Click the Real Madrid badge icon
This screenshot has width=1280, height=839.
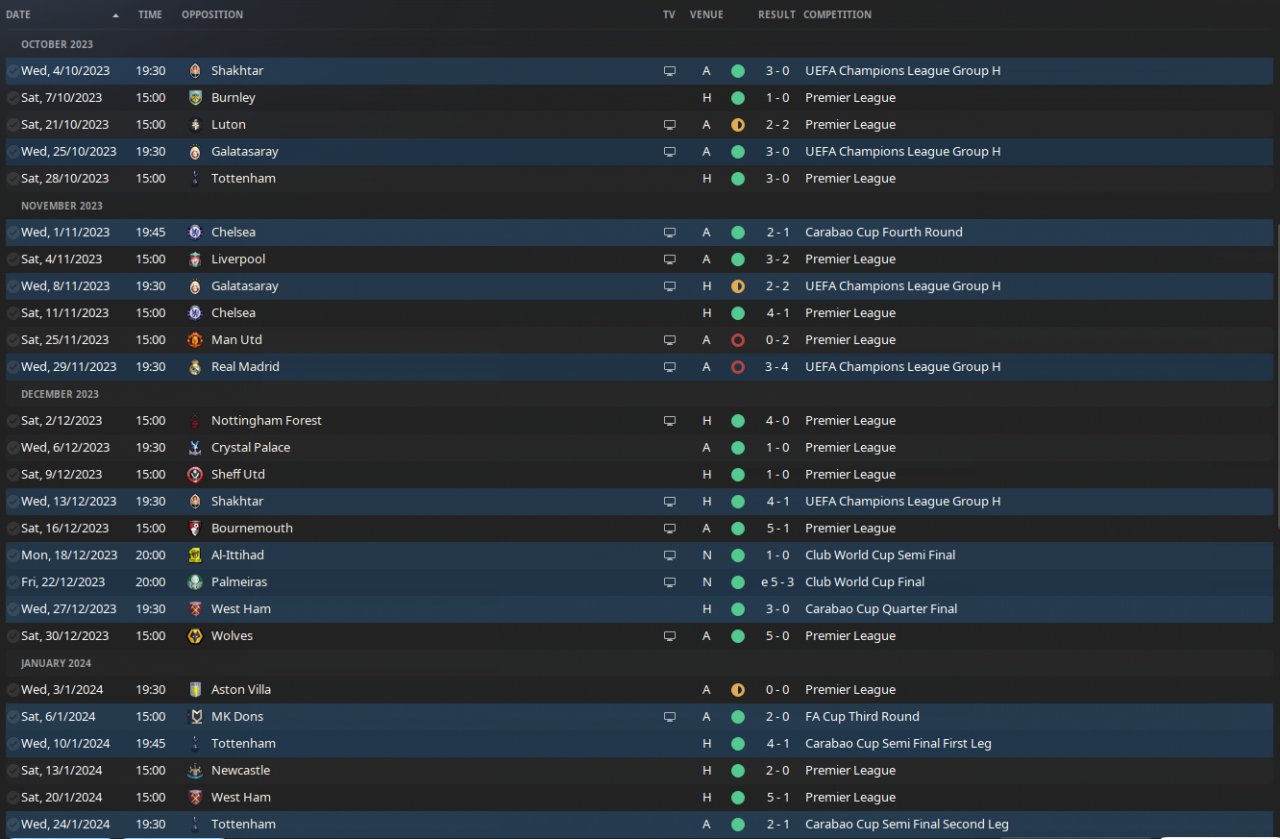(x=195, y=367)
